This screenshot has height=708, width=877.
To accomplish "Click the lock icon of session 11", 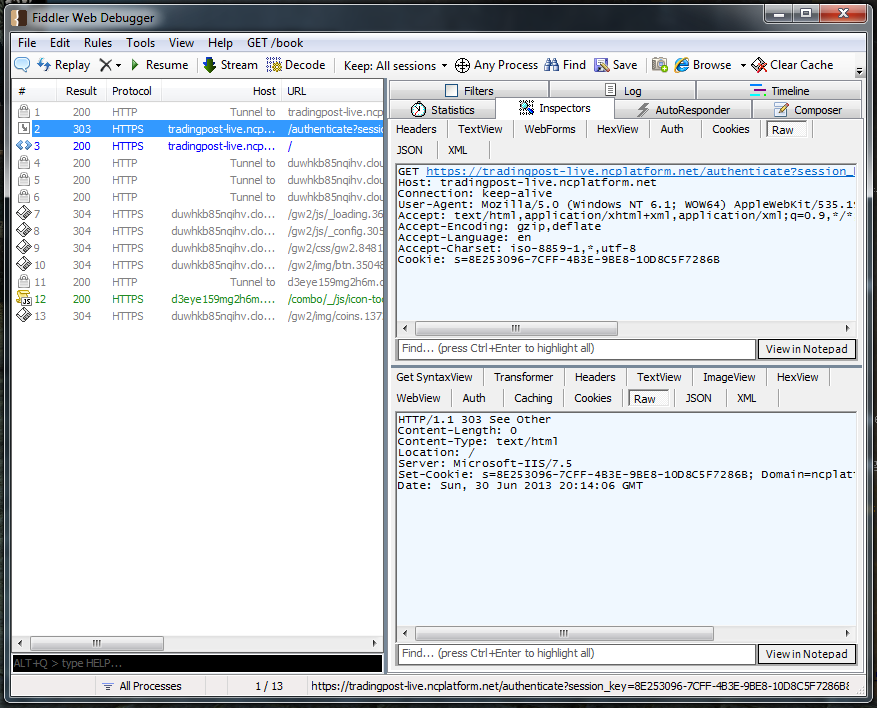I will [23, 281].
